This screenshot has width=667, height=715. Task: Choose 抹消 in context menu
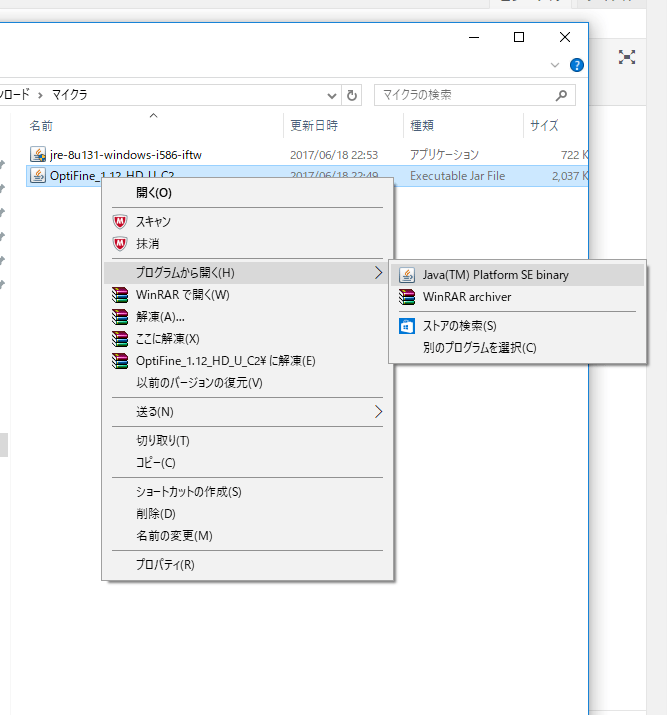[x=248, y=244]
